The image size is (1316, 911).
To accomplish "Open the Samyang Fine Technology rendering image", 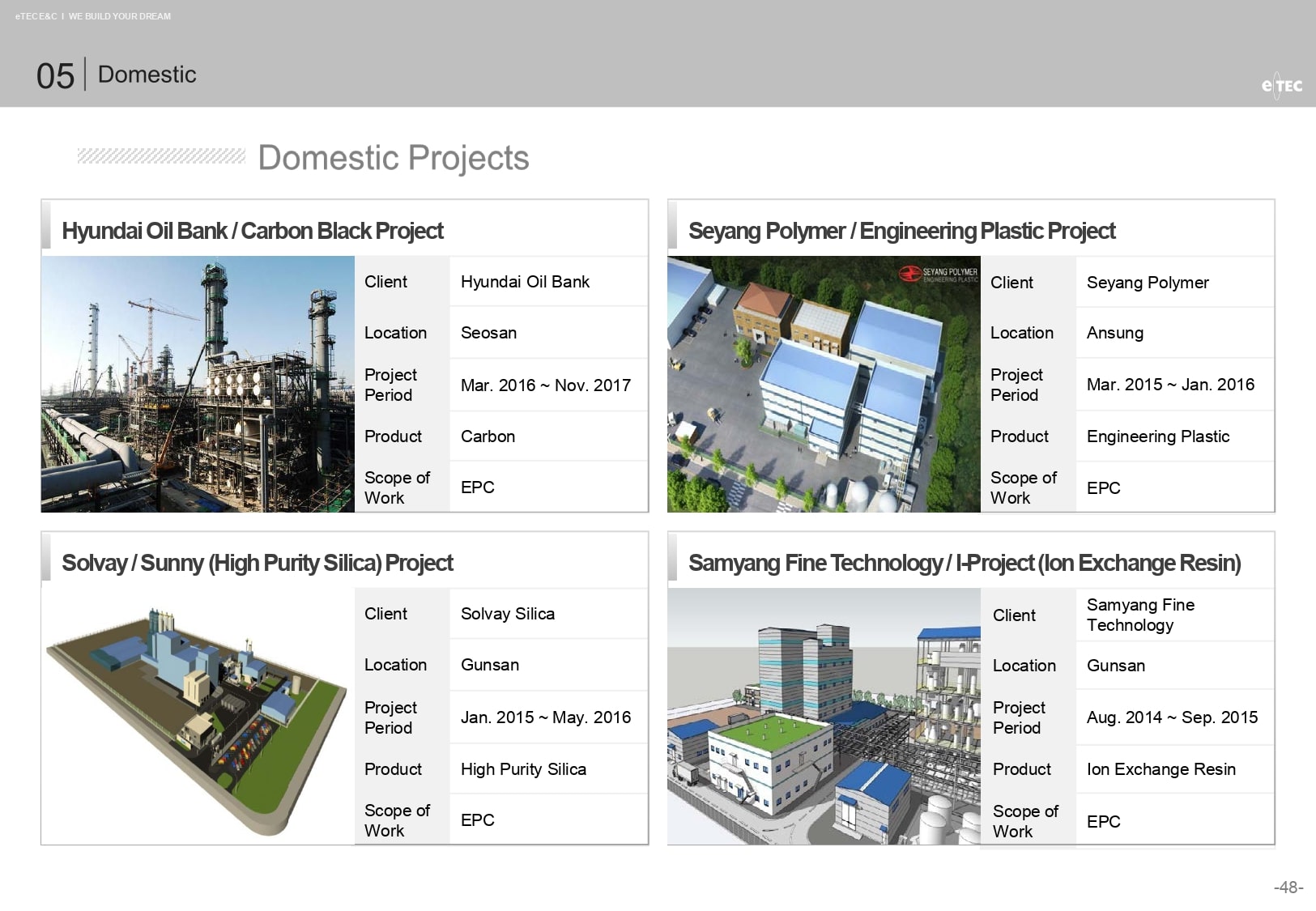I will tap(824, 717).
